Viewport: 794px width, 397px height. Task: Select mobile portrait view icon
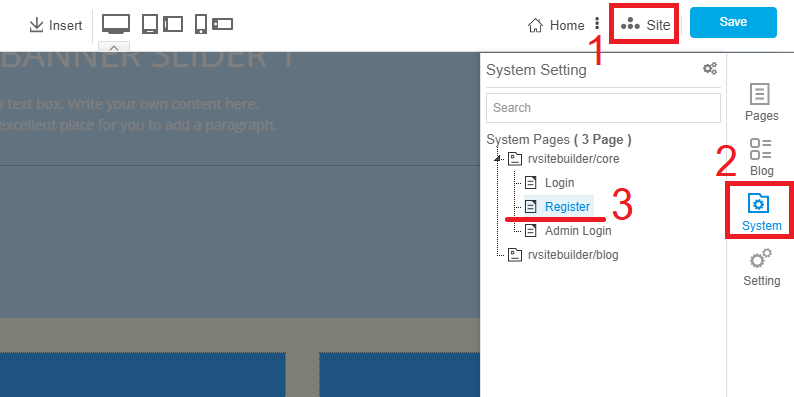pyautogui.click(x=201, y=24)
